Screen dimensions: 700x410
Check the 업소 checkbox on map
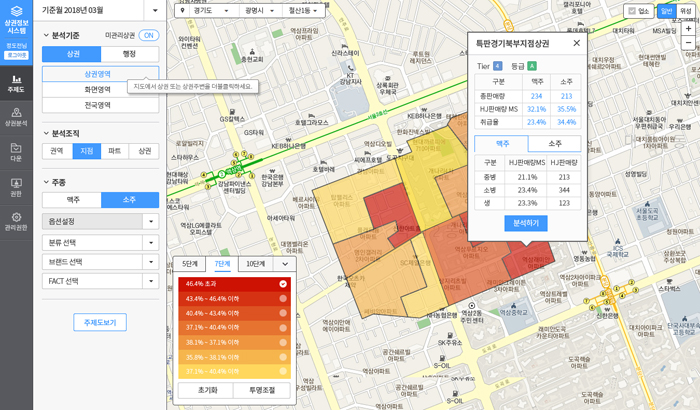[x=631, y=11]
